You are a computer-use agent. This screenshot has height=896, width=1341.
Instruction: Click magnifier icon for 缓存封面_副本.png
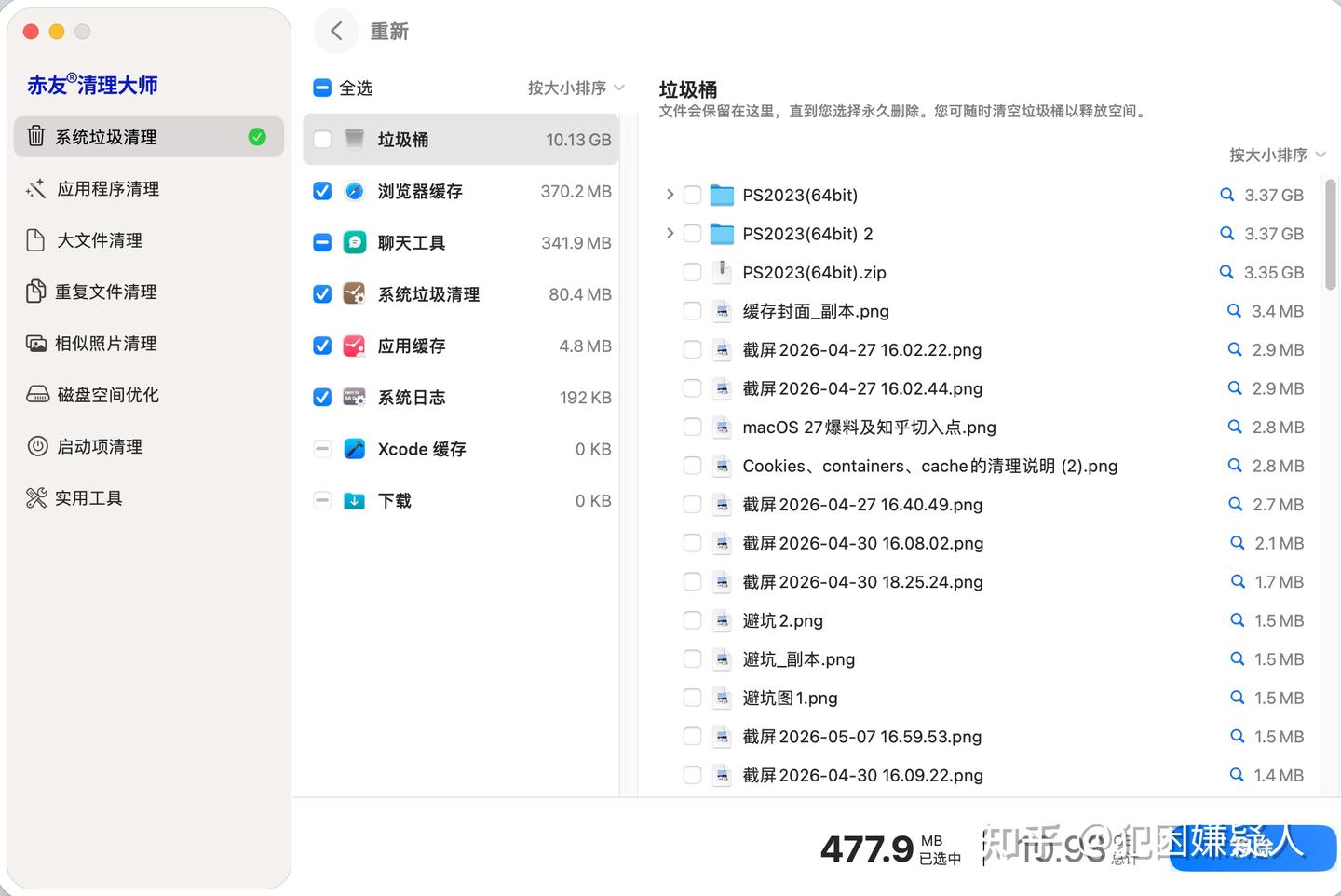point(1234,311)
